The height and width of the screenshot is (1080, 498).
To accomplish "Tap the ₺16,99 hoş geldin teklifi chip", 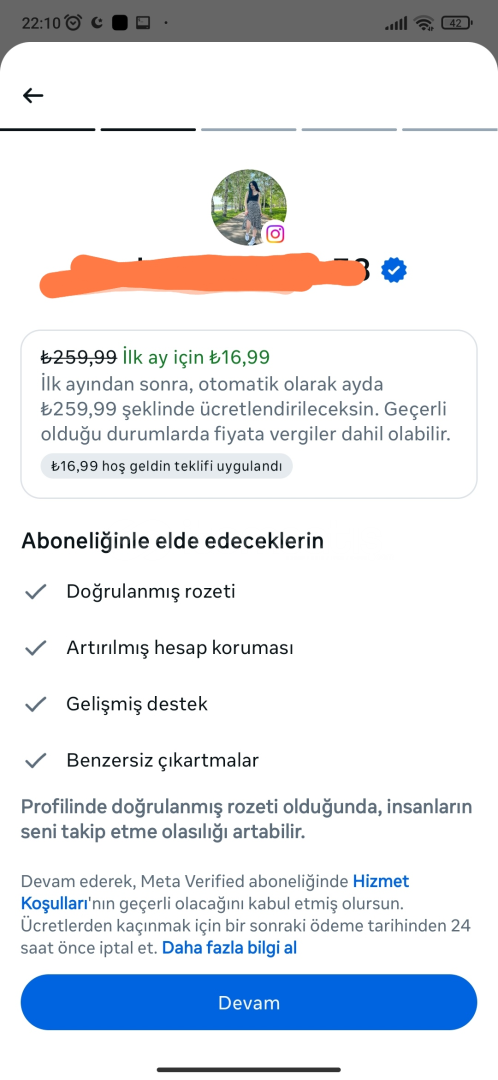I will click(x=167, y=466).
